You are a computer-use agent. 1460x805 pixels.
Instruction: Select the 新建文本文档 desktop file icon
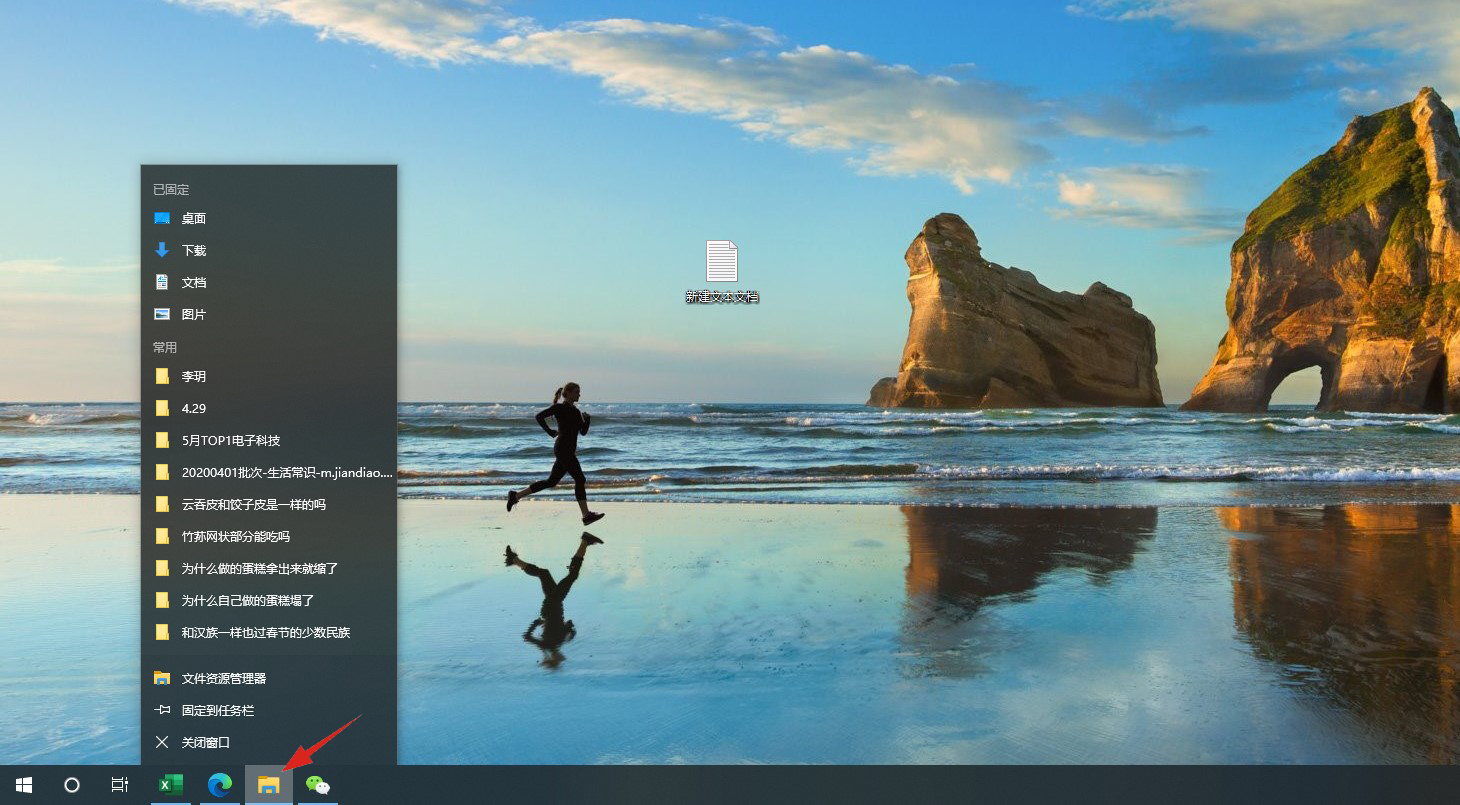click(x=722, y=272)
